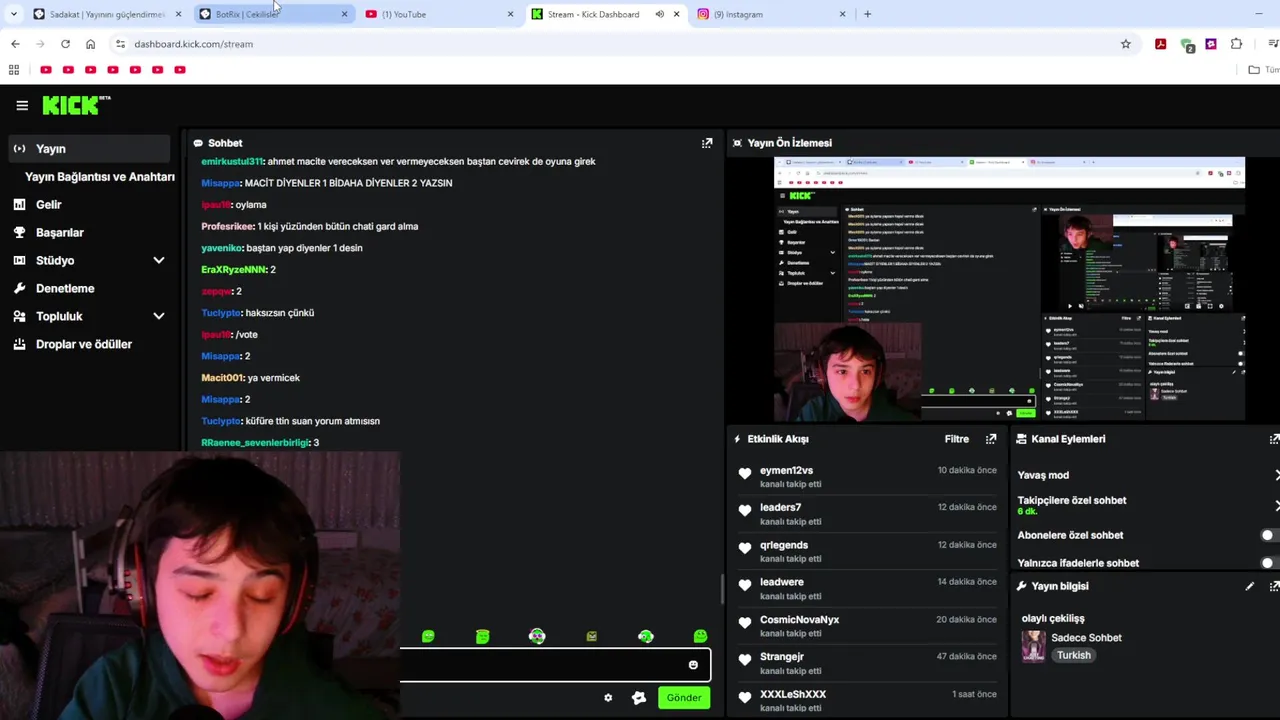1280x720 pixels.
Task: Open the purple extension icon
Action: coord(1211,44)
